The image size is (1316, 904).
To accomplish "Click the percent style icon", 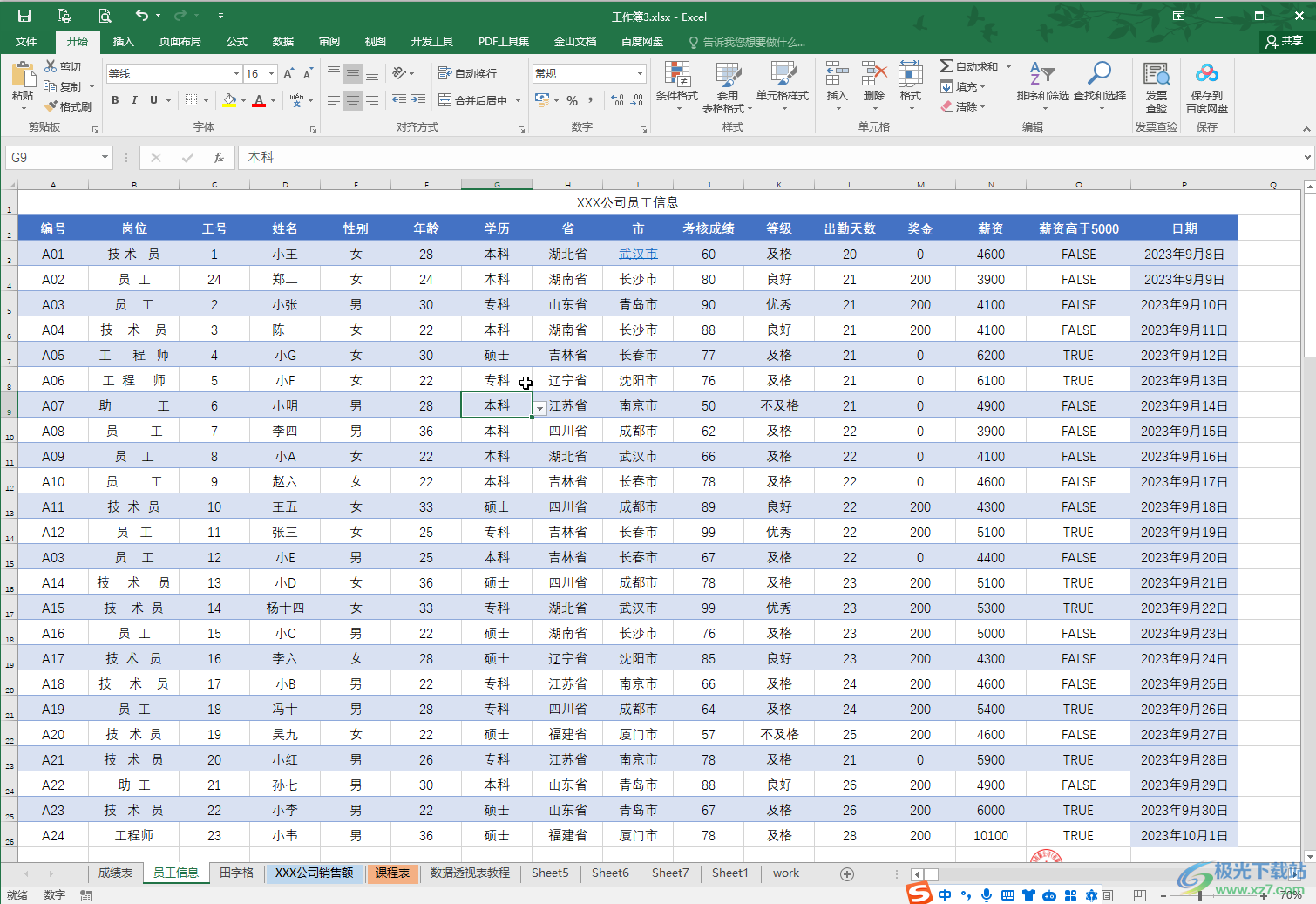I will [x=573, y=100].
